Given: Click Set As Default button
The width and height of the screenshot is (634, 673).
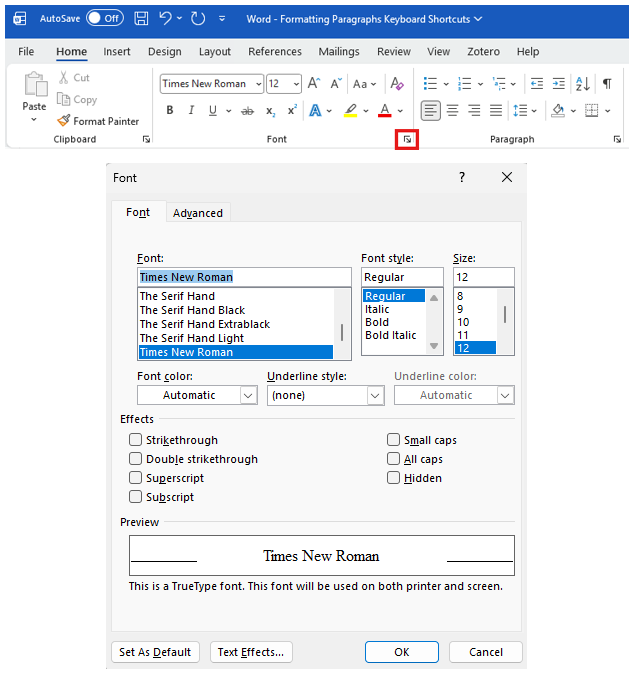Looking at the screenshot, I should [155, 652].
